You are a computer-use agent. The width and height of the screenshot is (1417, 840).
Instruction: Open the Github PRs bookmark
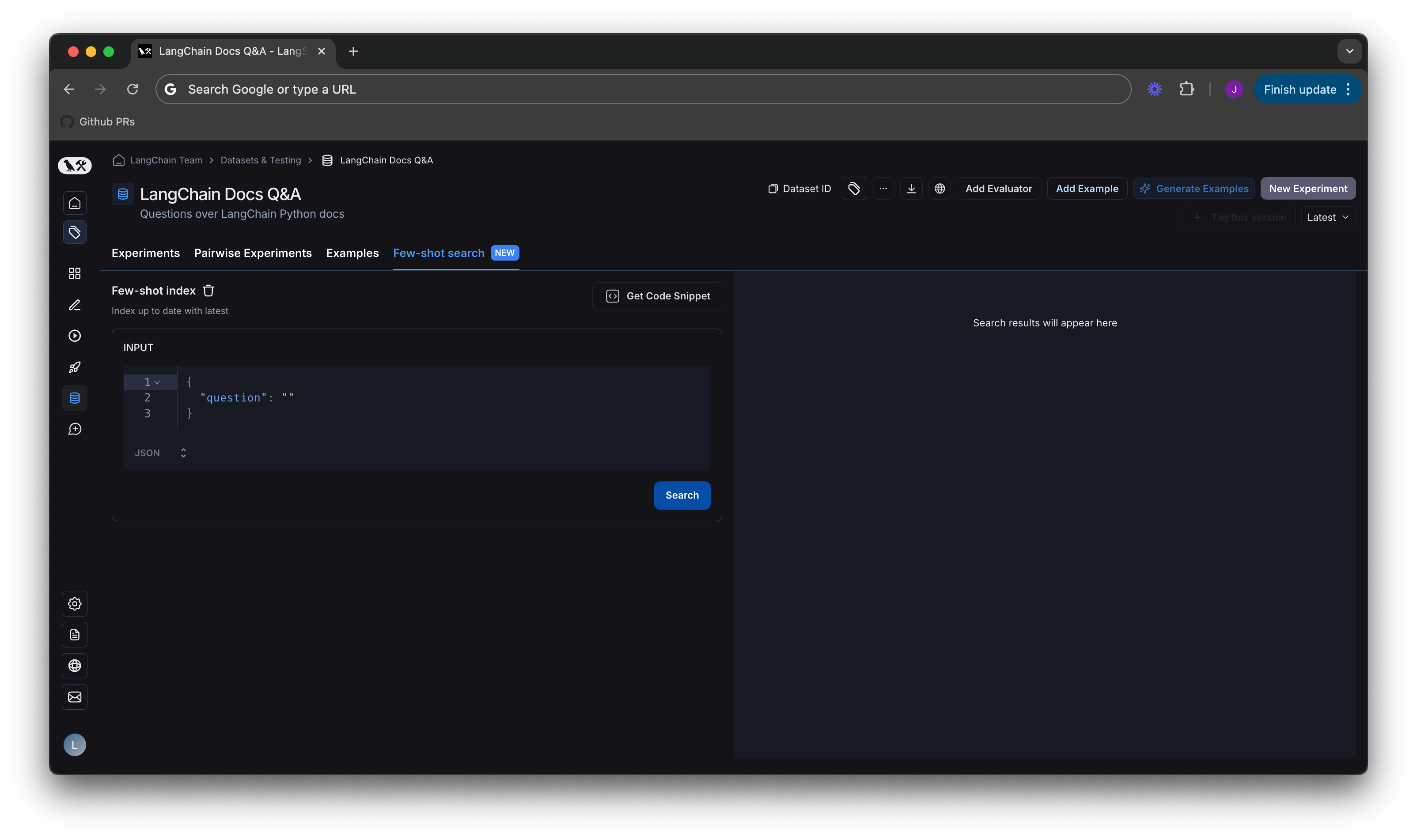coord(98,122)
